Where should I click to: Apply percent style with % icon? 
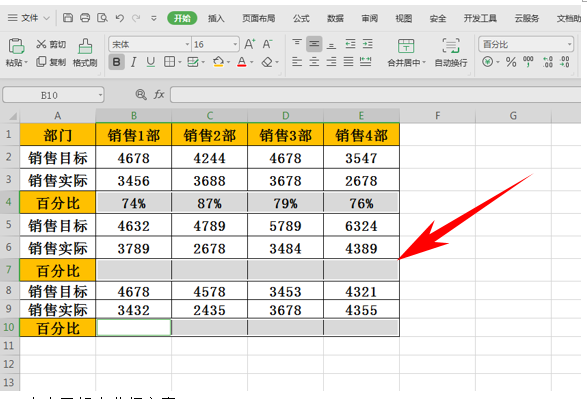(511, 62)
